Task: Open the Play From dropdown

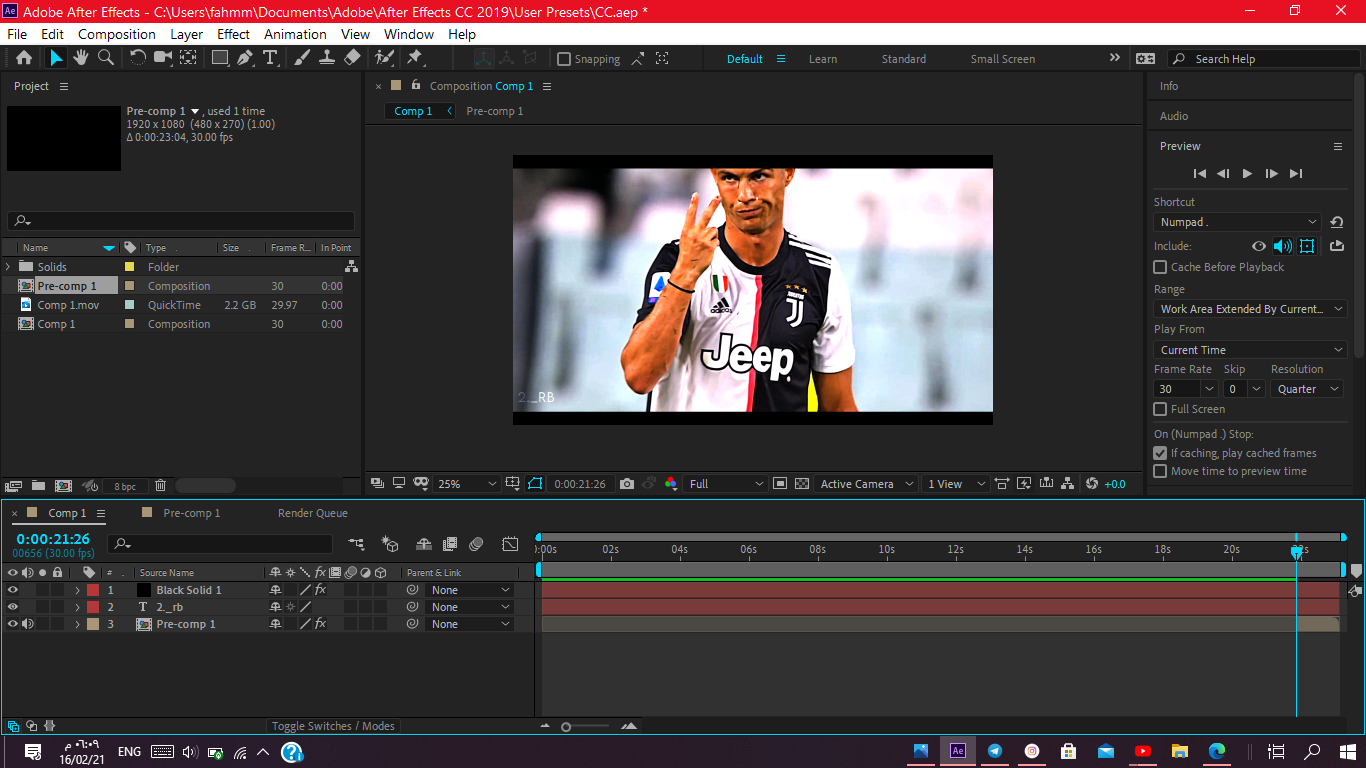Action: coord(1251,350)
